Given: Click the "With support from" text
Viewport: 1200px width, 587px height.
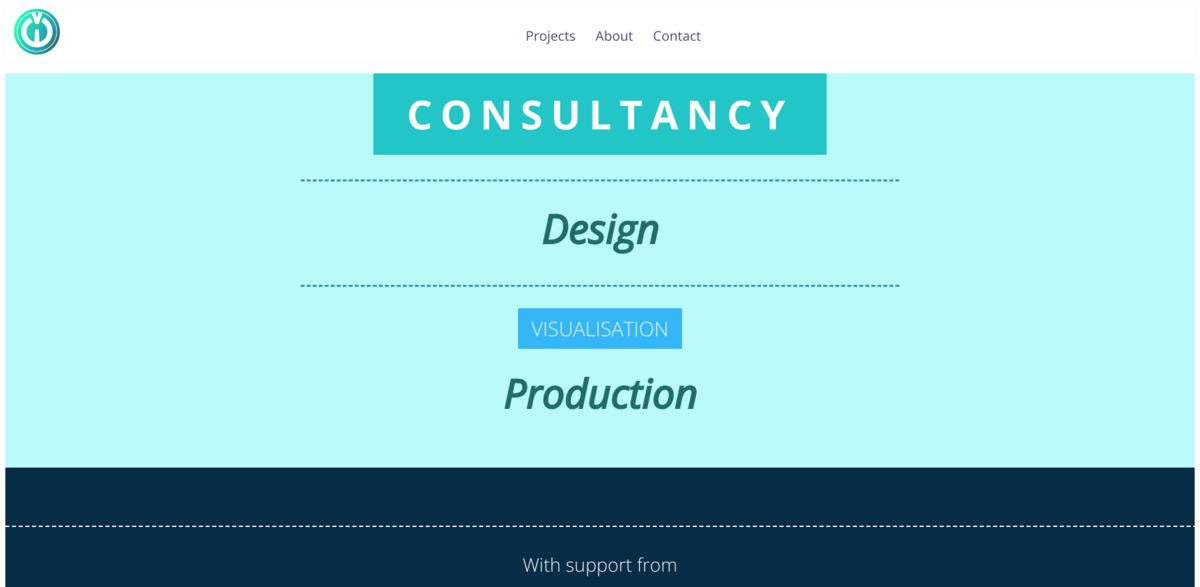Looking at the screenshot, I should [600, 565].
